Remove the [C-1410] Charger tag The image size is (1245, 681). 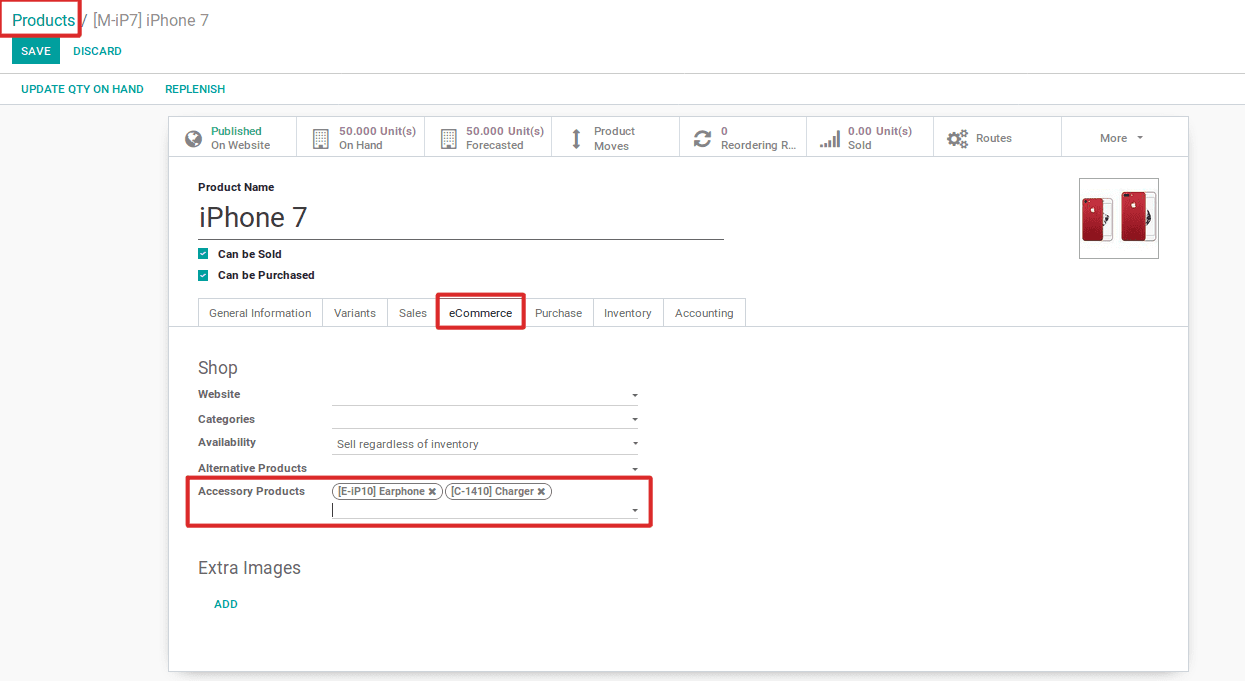coord(541,491)
